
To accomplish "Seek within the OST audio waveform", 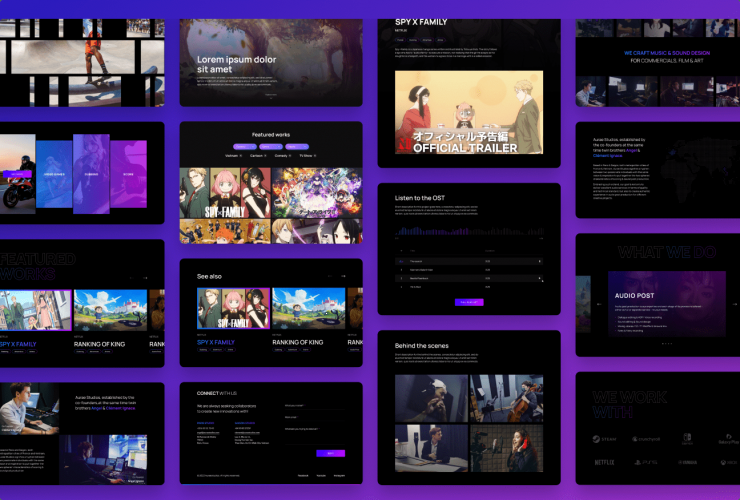I will tap(469, 230).
